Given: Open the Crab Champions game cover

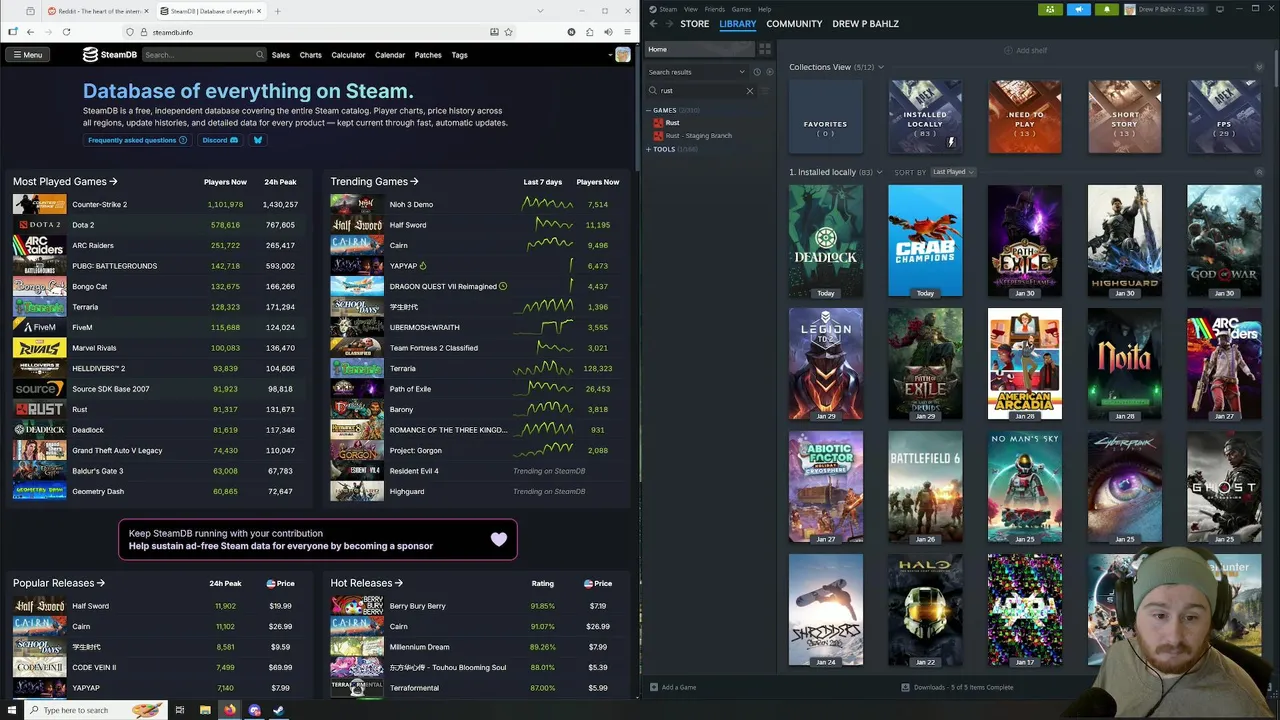Looking at the screenshot, I should pyautogui.click(x=925, y=240).
